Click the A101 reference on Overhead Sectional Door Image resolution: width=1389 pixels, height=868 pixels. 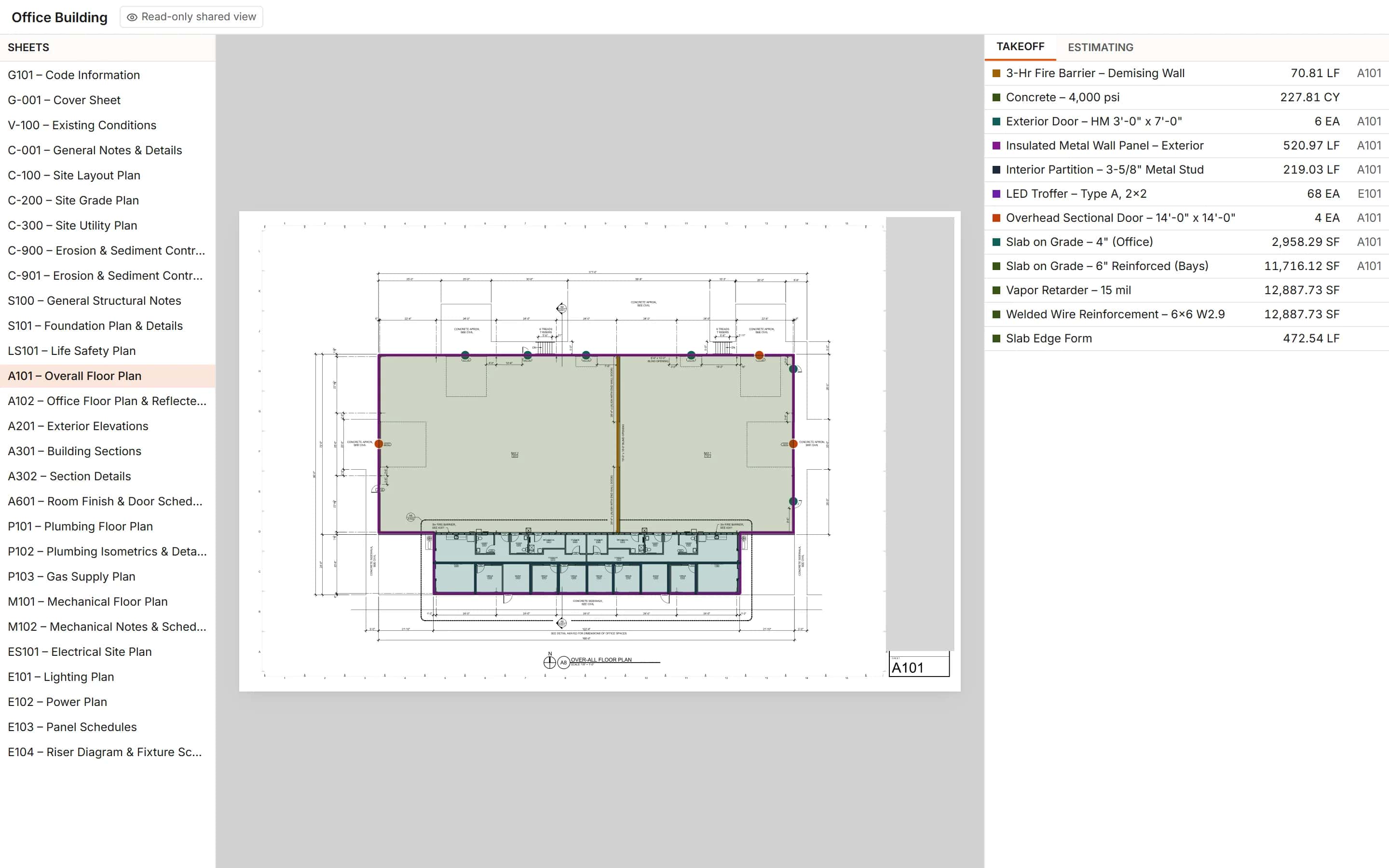[1369, 218]
